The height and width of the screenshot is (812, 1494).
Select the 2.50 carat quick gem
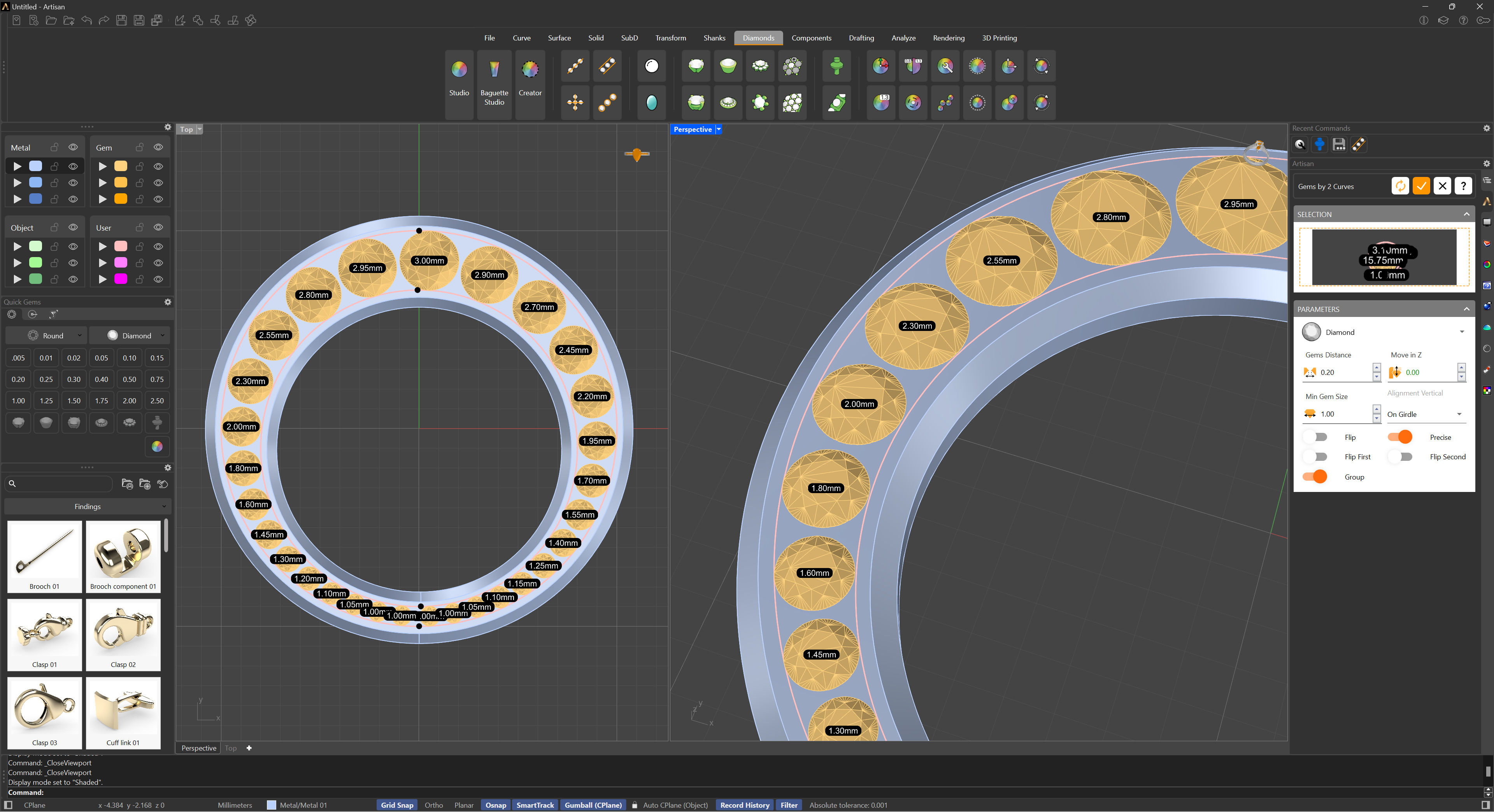[x=156, y=401]
